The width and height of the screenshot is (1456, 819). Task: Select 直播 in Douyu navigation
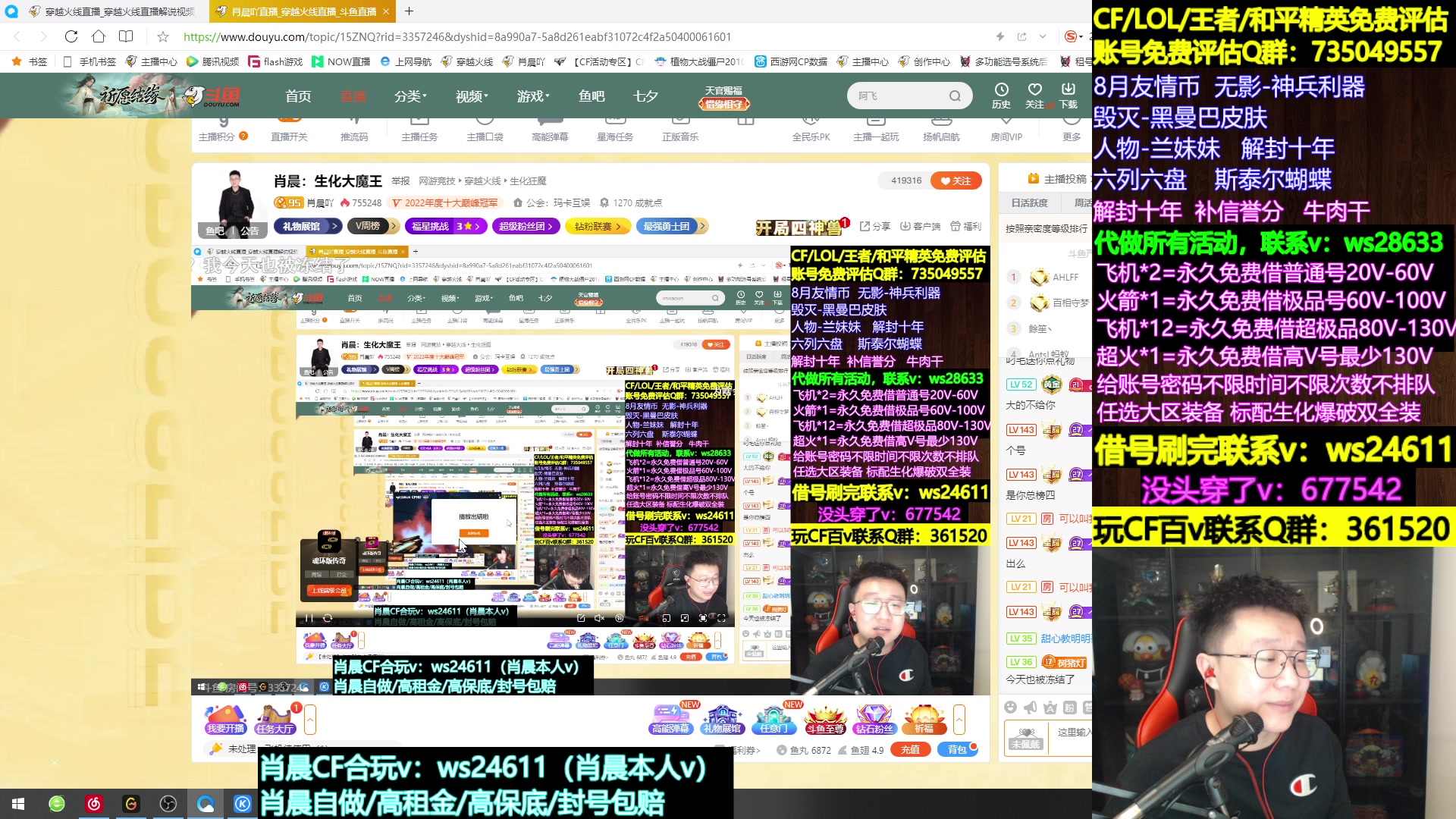click(x=353, y=96)
